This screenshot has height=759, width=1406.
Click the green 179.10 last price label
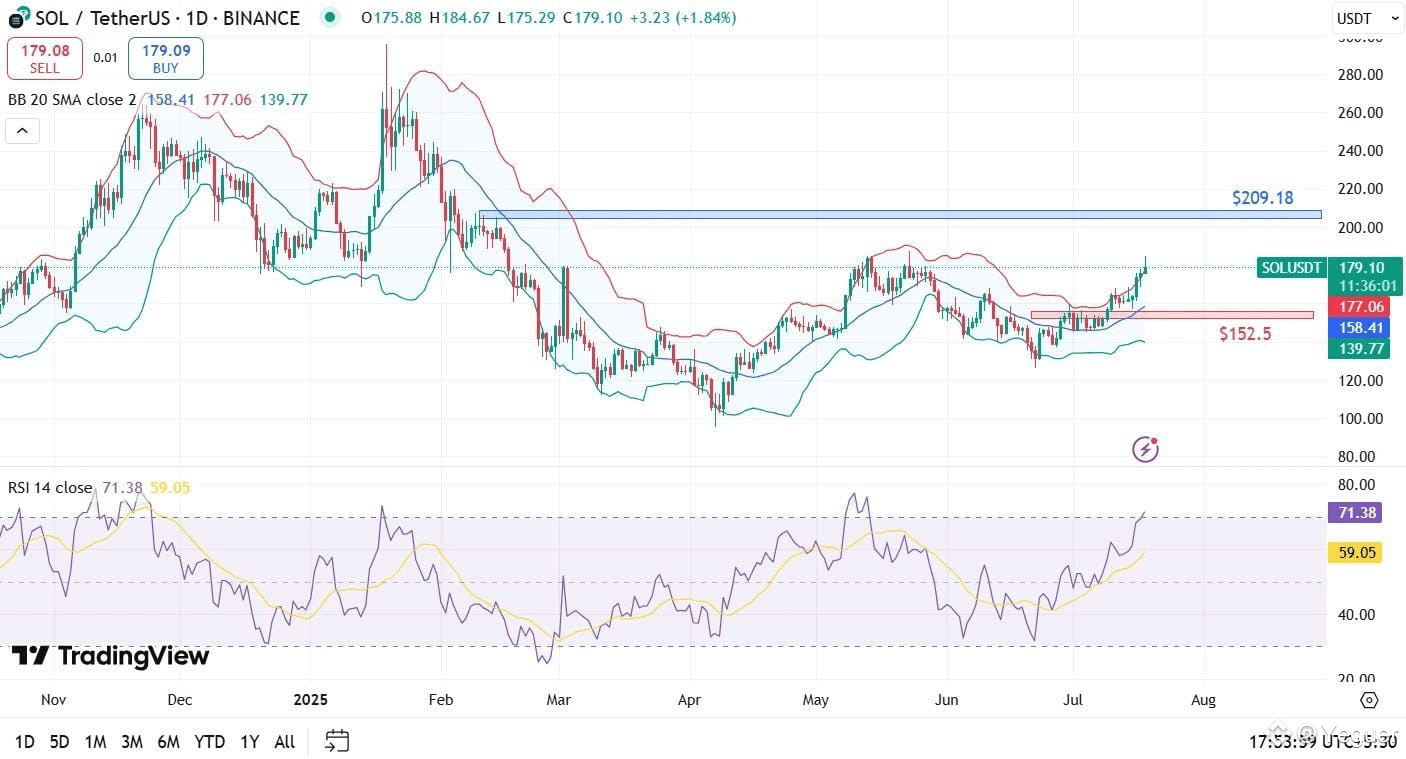(x=1361, y=268)
